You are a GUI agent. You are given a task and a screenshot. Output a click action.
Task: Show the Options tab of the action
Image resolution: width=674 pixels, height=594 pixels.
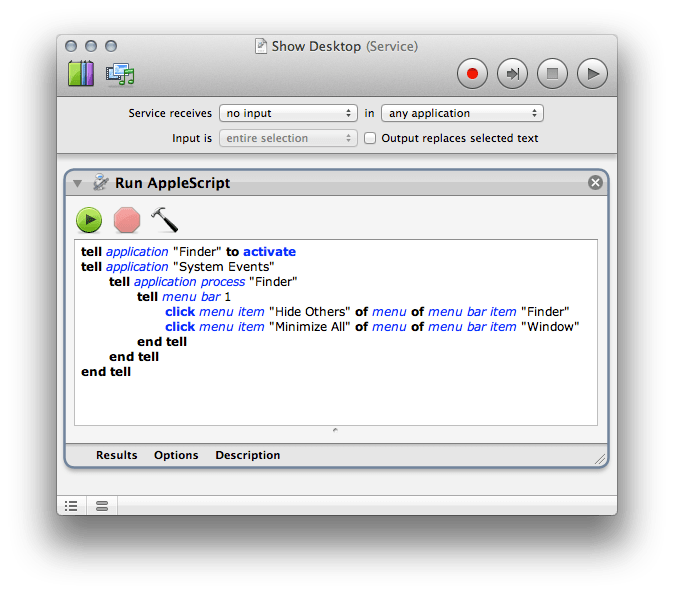click(176, 455)
